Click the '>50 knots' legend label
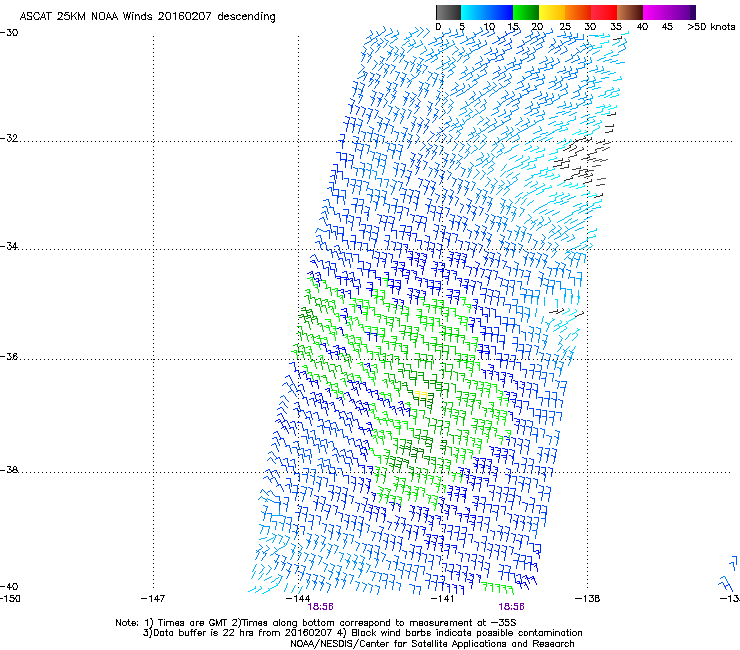 711,27
